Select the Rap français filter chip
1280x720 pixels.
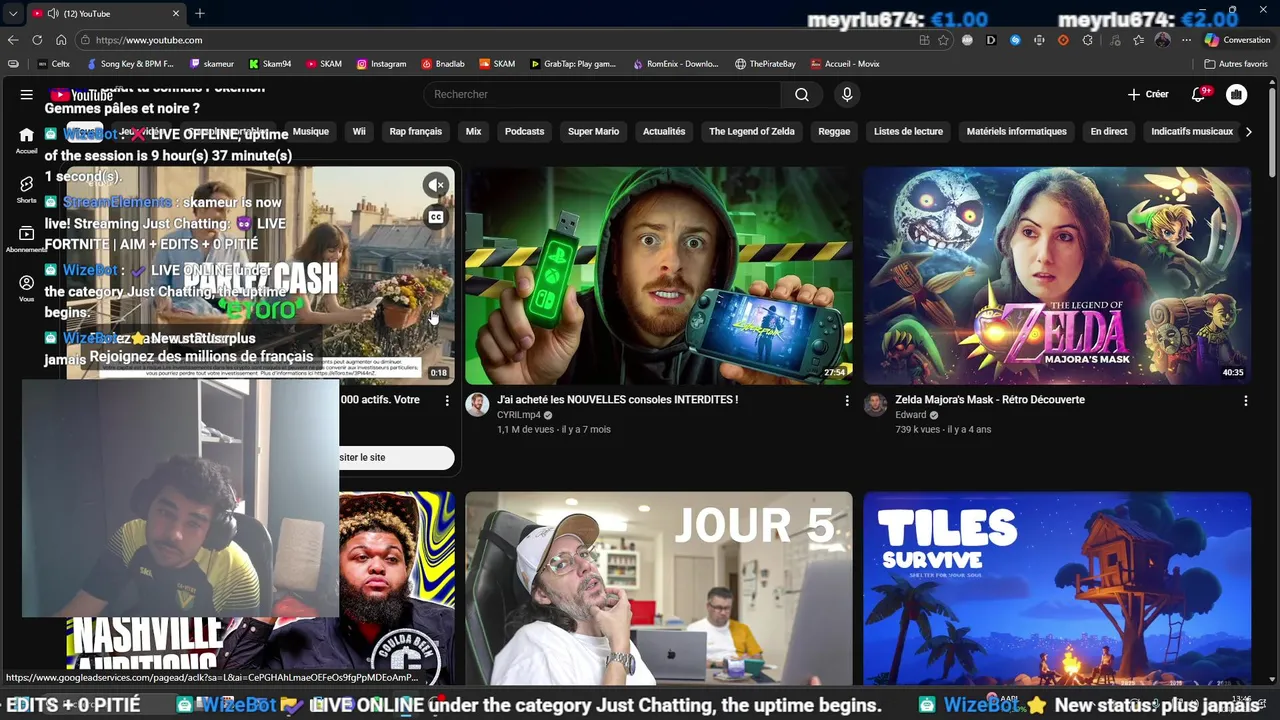[415, 131]
